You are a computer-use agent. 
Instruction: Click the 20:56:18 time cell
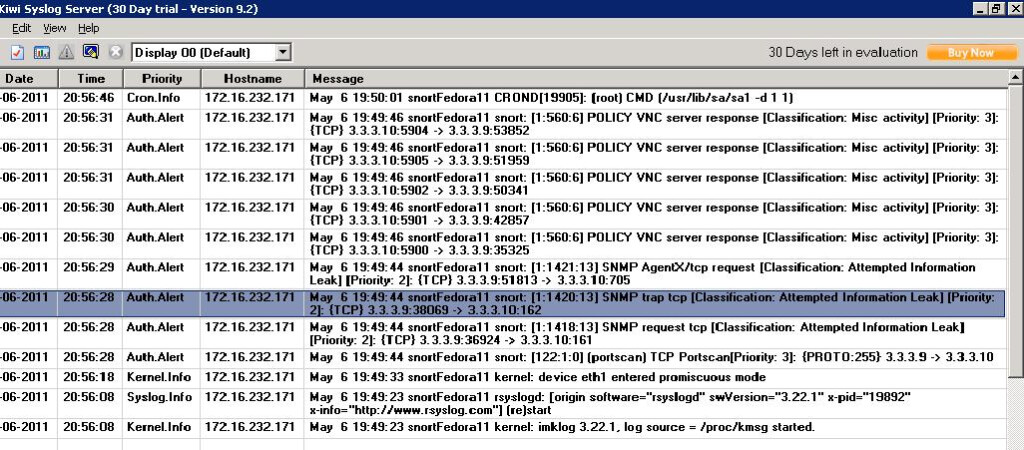tap(89, 378)
